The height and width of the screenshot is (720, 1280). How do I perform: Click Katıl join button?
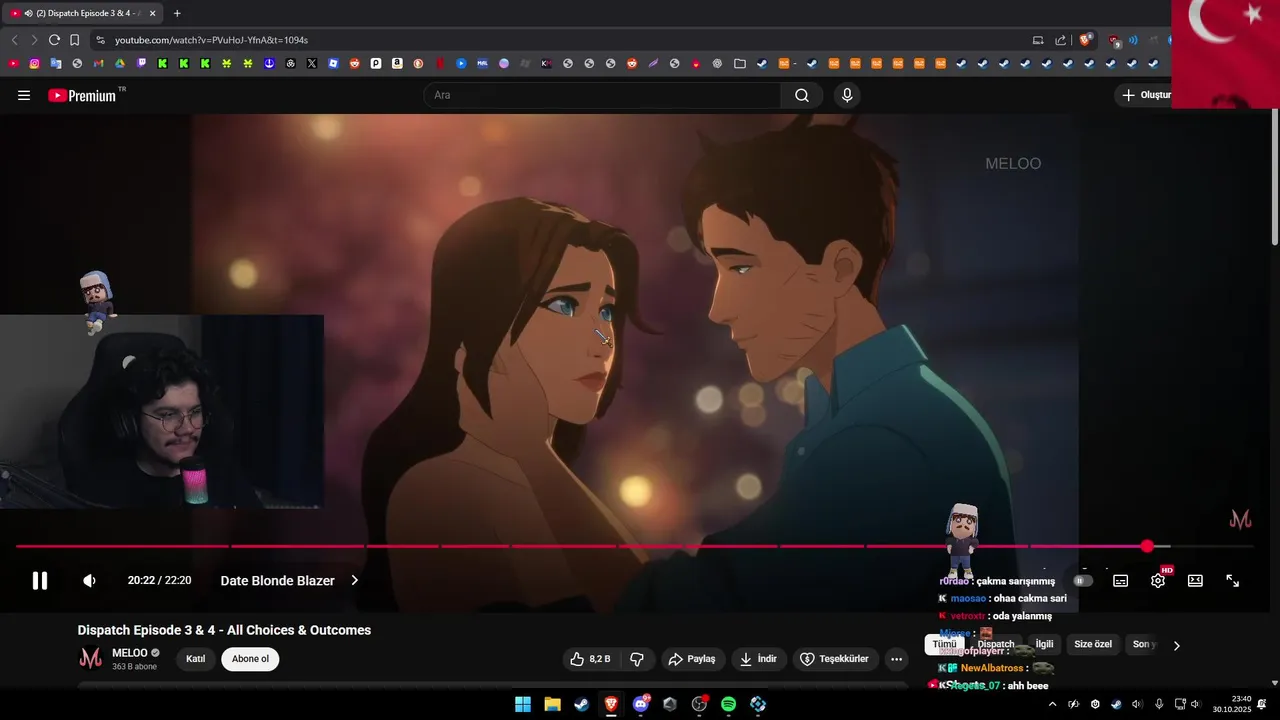coord(196,659)
